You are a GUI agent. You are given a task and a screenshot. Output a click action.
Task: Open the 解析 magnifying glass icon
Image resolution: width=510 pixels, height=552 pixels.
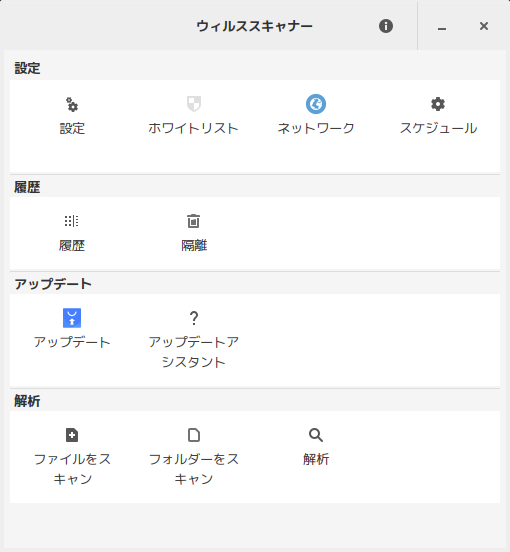click(x=316, y=435)
